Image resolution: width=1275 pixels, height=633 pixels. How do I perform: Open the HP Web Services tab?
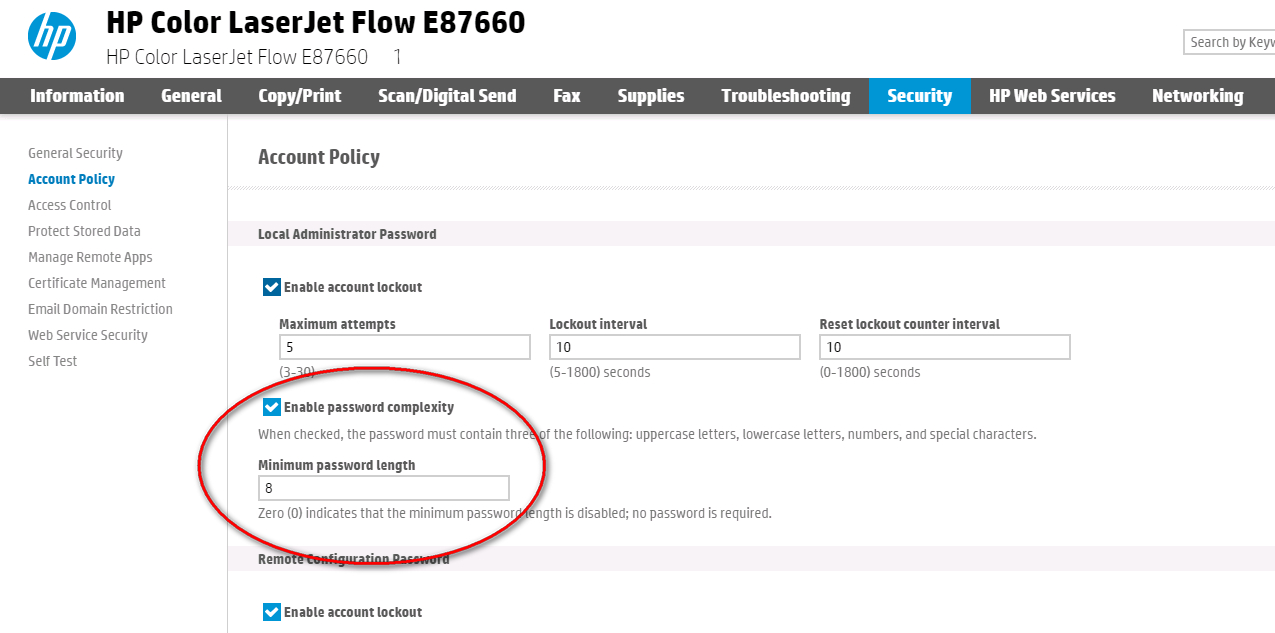click(1052, 96)
